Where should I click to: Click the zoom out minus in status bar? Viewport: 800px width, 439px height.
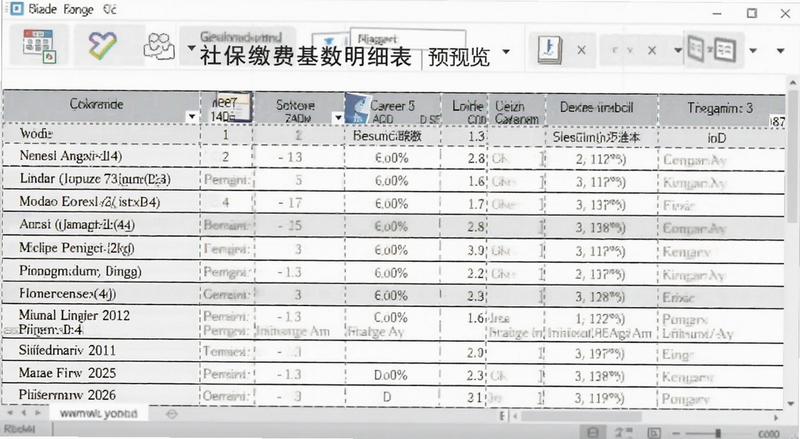676,433
